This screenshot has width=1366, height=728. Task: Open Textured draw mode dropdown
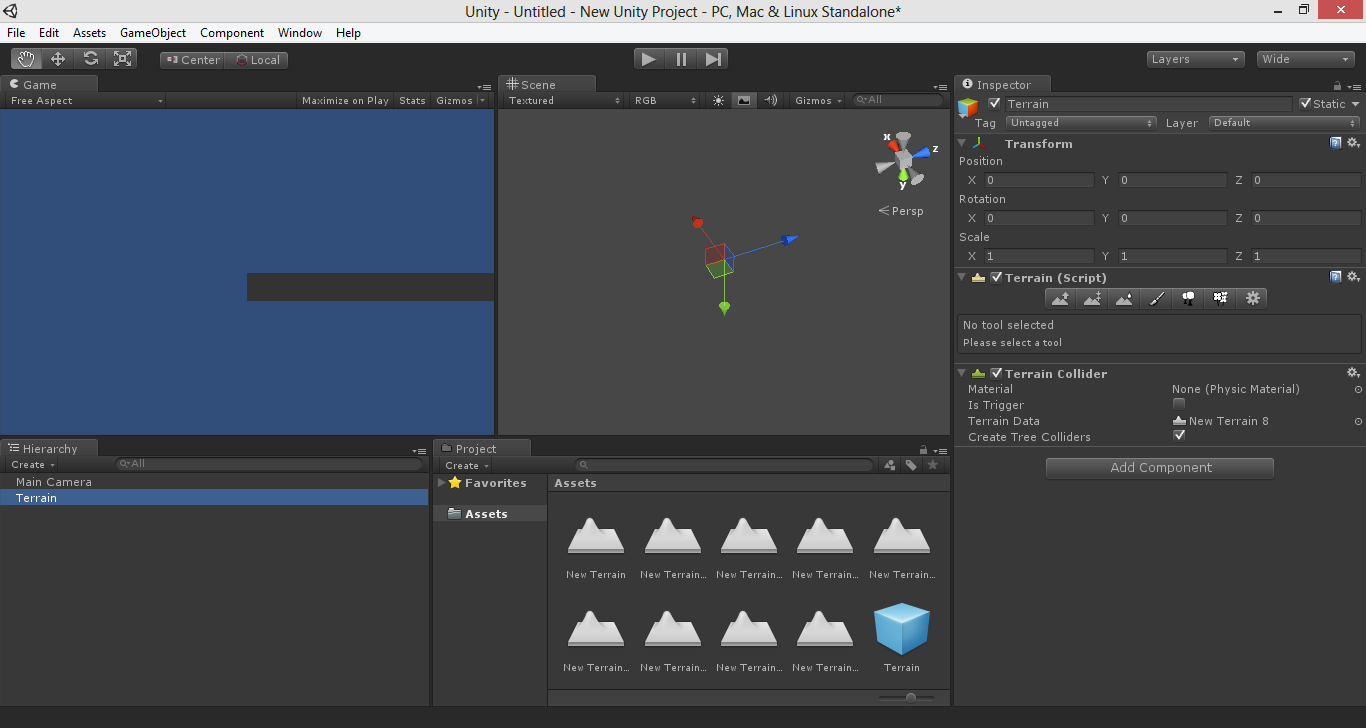pyautogui.click(x=564, y=100)
